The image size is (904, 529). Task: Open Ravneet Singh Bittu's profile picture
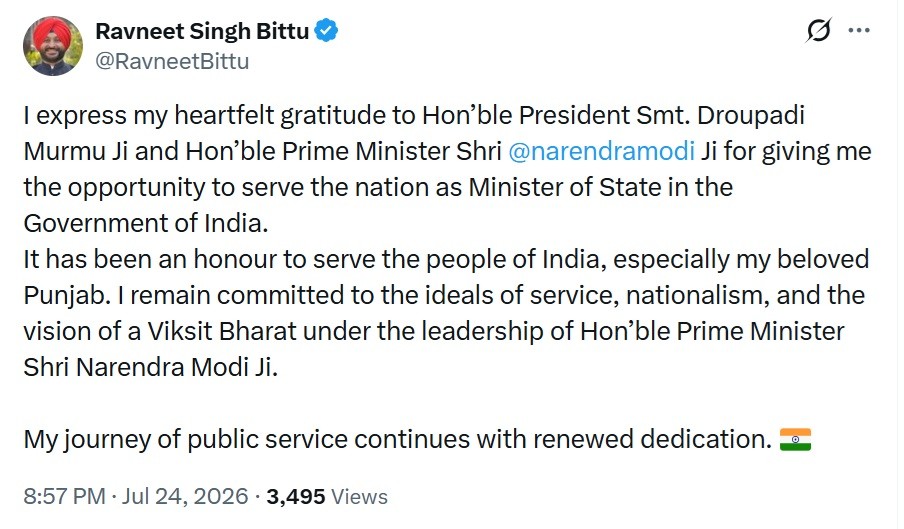point(52,46)
